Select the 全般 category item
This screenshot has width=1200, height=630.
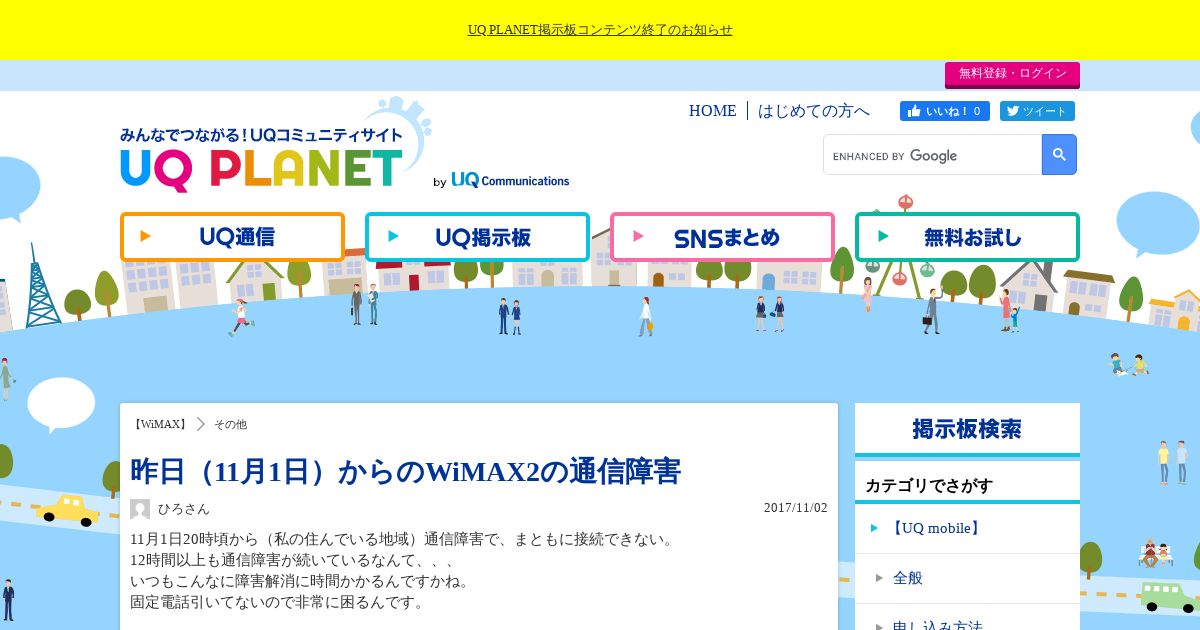pyautogui.click(x=967, y=578)
